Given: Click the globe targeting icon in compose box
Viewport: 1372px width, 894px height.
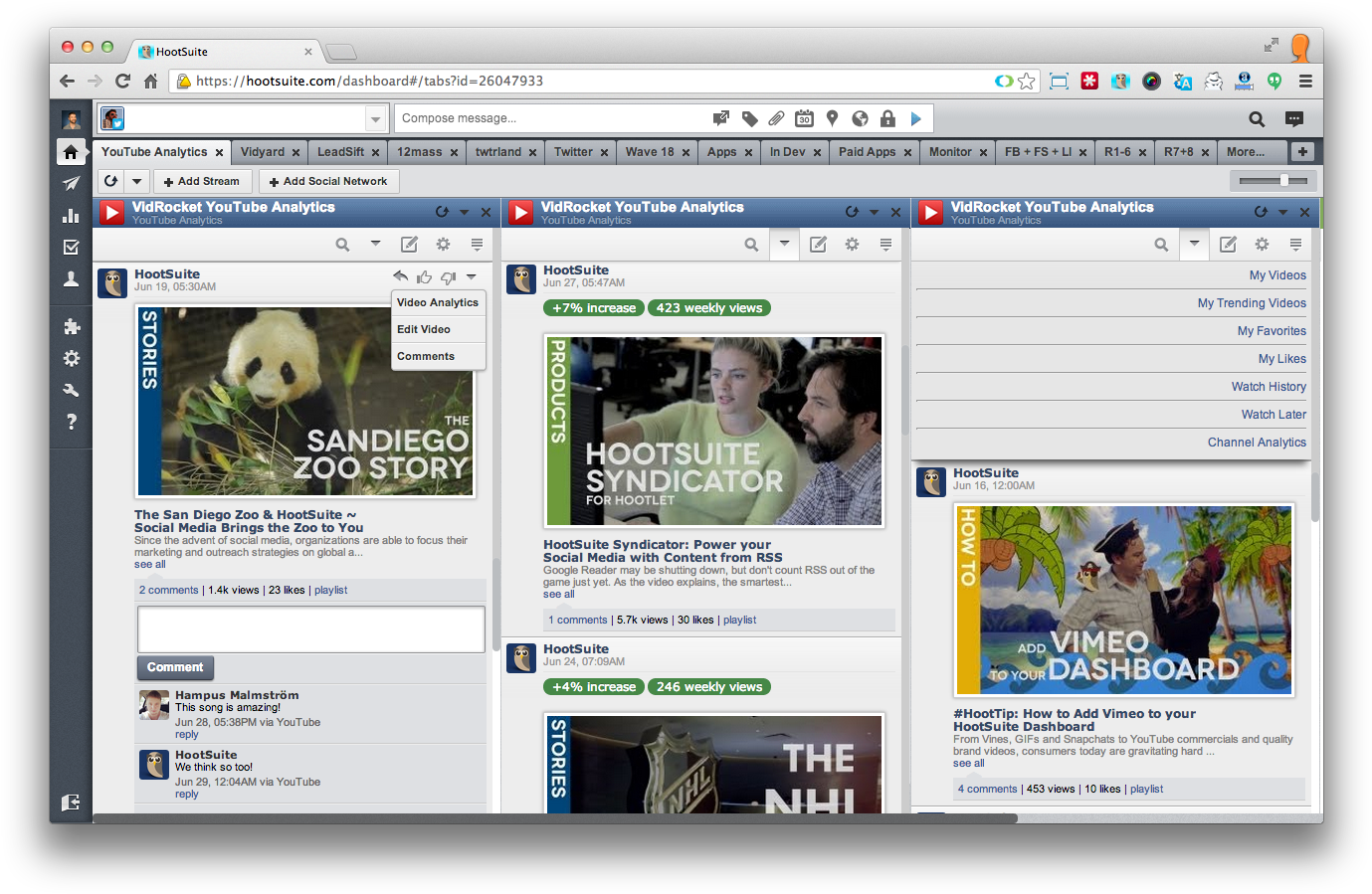Looking at the screenshot, I should 860,118.
